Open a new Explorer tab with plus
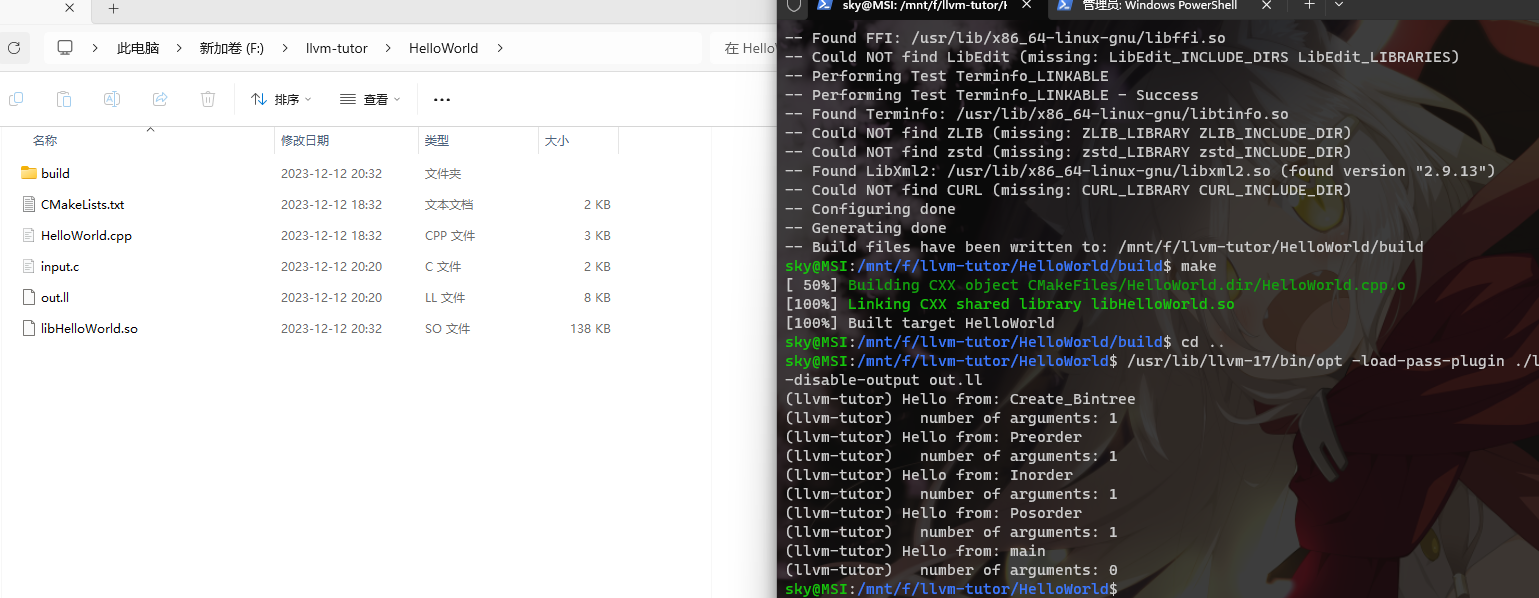1539x598 pixels. (114, 9)
